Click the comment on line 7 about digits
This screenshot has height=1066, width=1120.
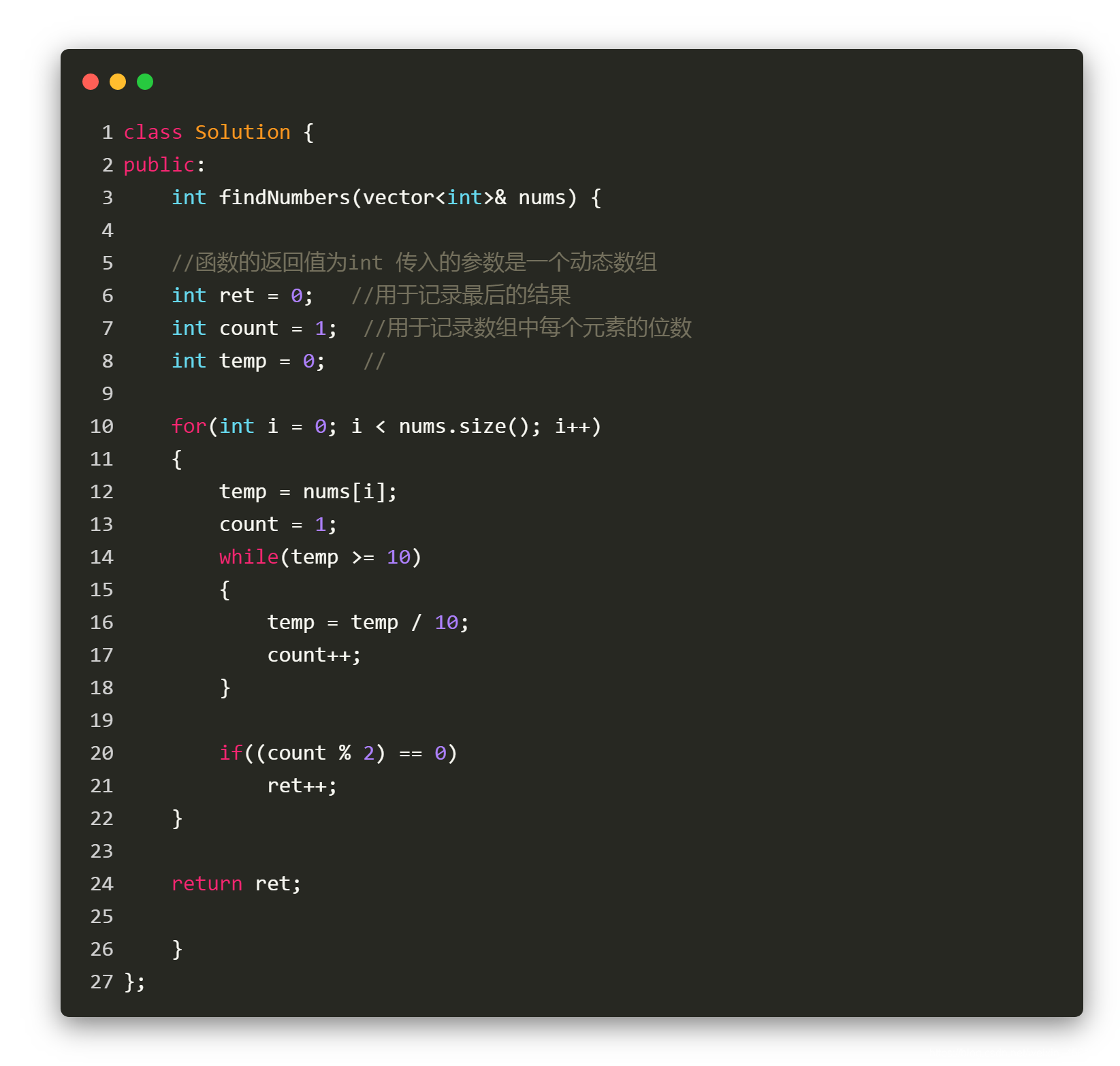(x=528, y=328)
